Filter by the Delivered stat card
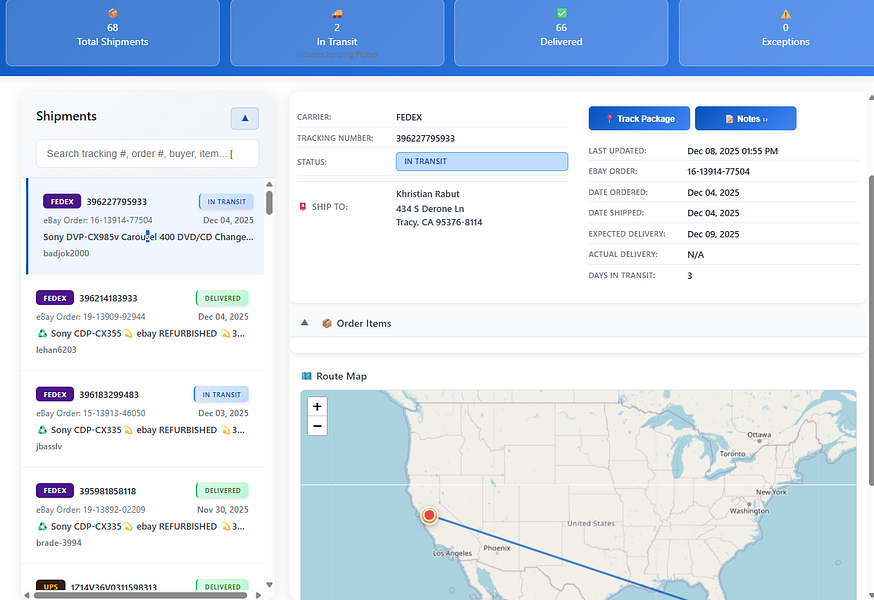 click(561, 32)
